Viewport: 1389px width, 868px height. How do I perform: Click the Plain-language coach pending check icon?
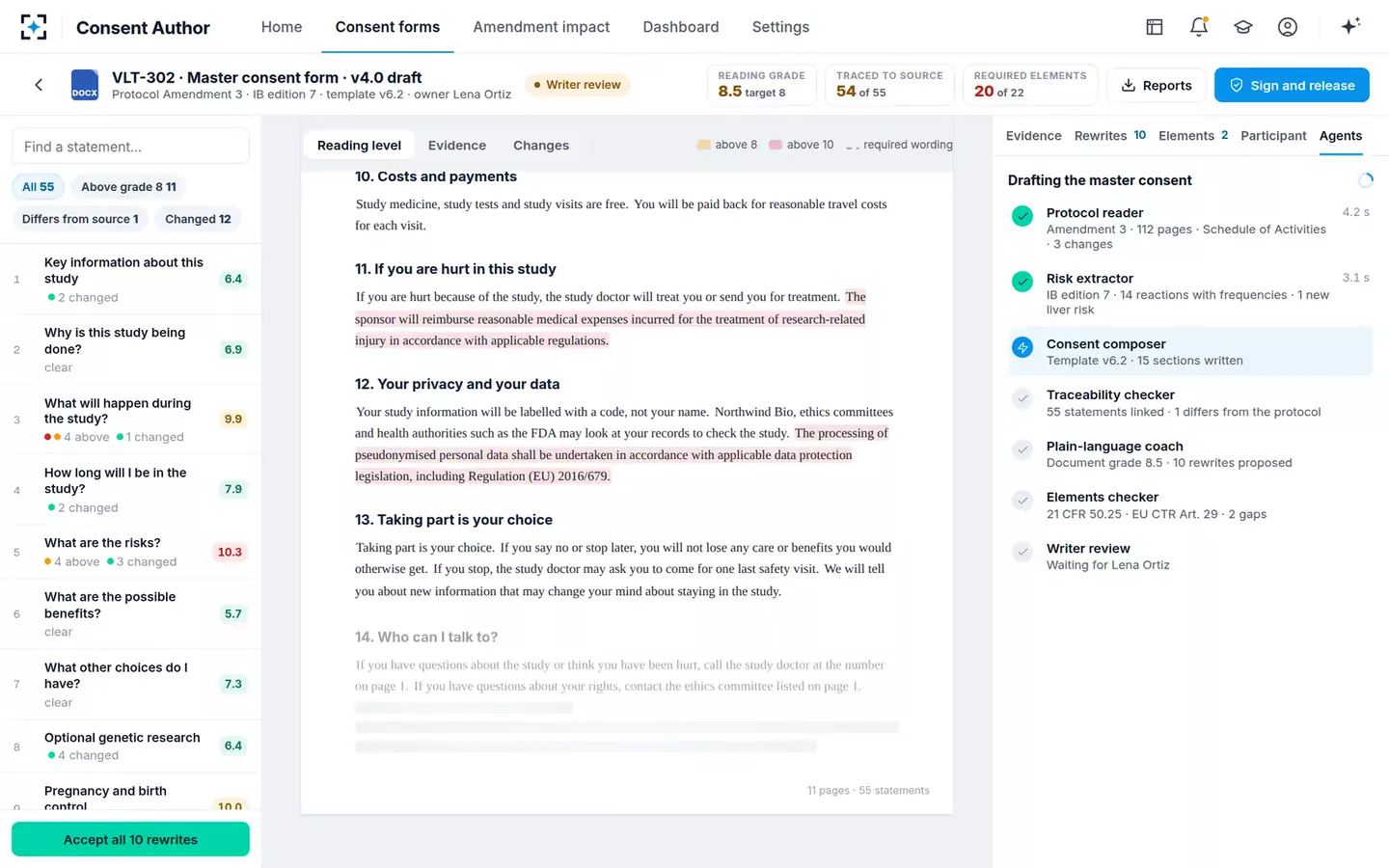[1022, 449]
